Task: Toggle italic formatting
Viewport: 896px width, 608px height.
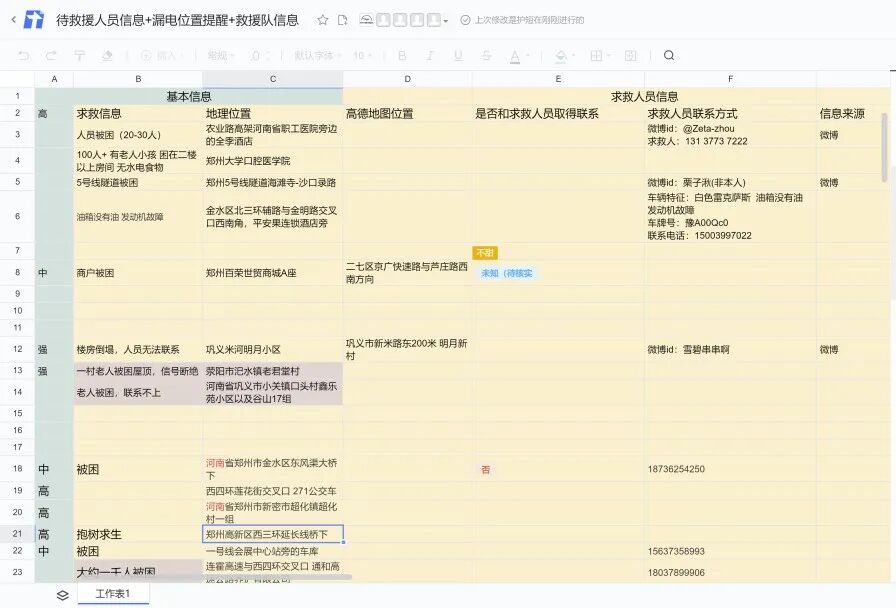Action: (430, 55)
